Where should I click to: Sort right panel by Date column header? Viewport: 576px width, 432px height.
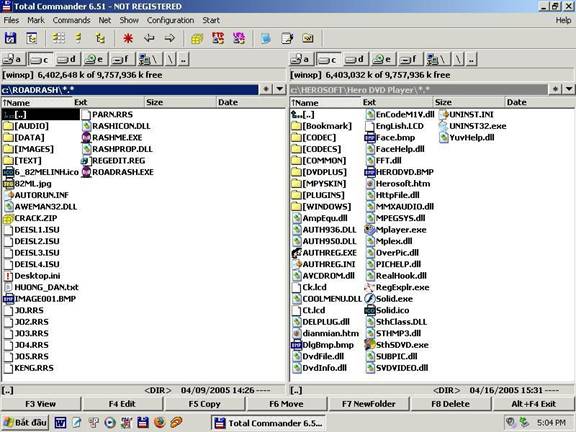pos(539,102)
